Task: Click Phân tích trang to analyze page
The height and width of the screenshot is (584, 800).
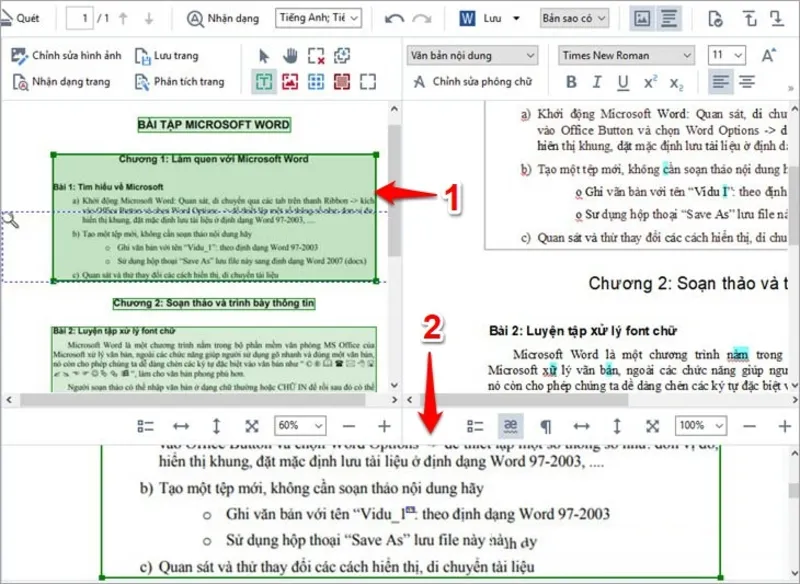Action: [x=179, y=82]
